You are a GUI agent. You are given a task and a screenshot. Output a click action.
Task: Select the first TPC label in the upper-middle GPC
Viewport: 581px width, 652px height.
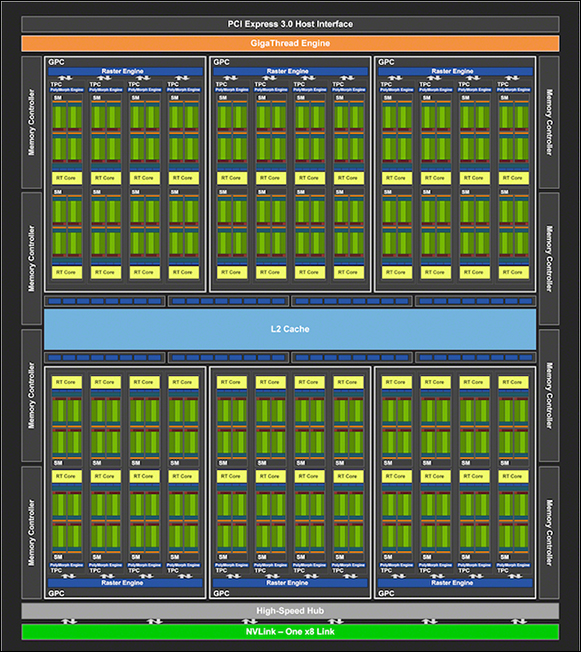[x=221, y=84]
